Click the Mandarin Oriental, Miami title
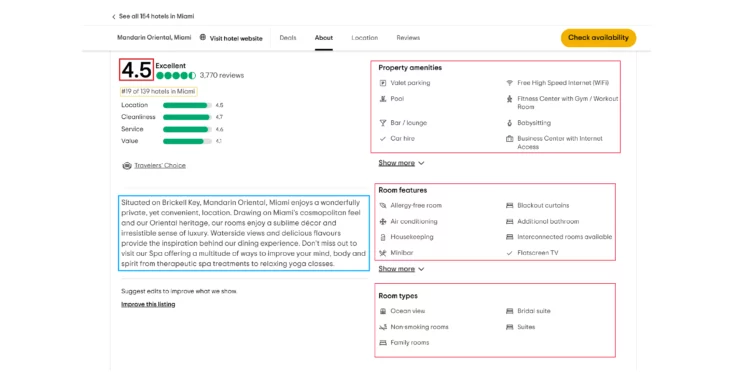Viewport: 744px width, 378px height. [154, 37]
